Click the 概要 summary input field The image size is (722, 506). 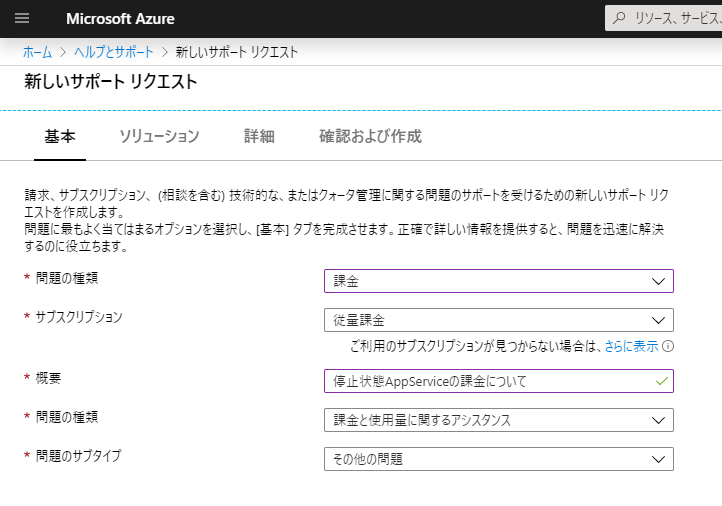click(x=499, y=381)
